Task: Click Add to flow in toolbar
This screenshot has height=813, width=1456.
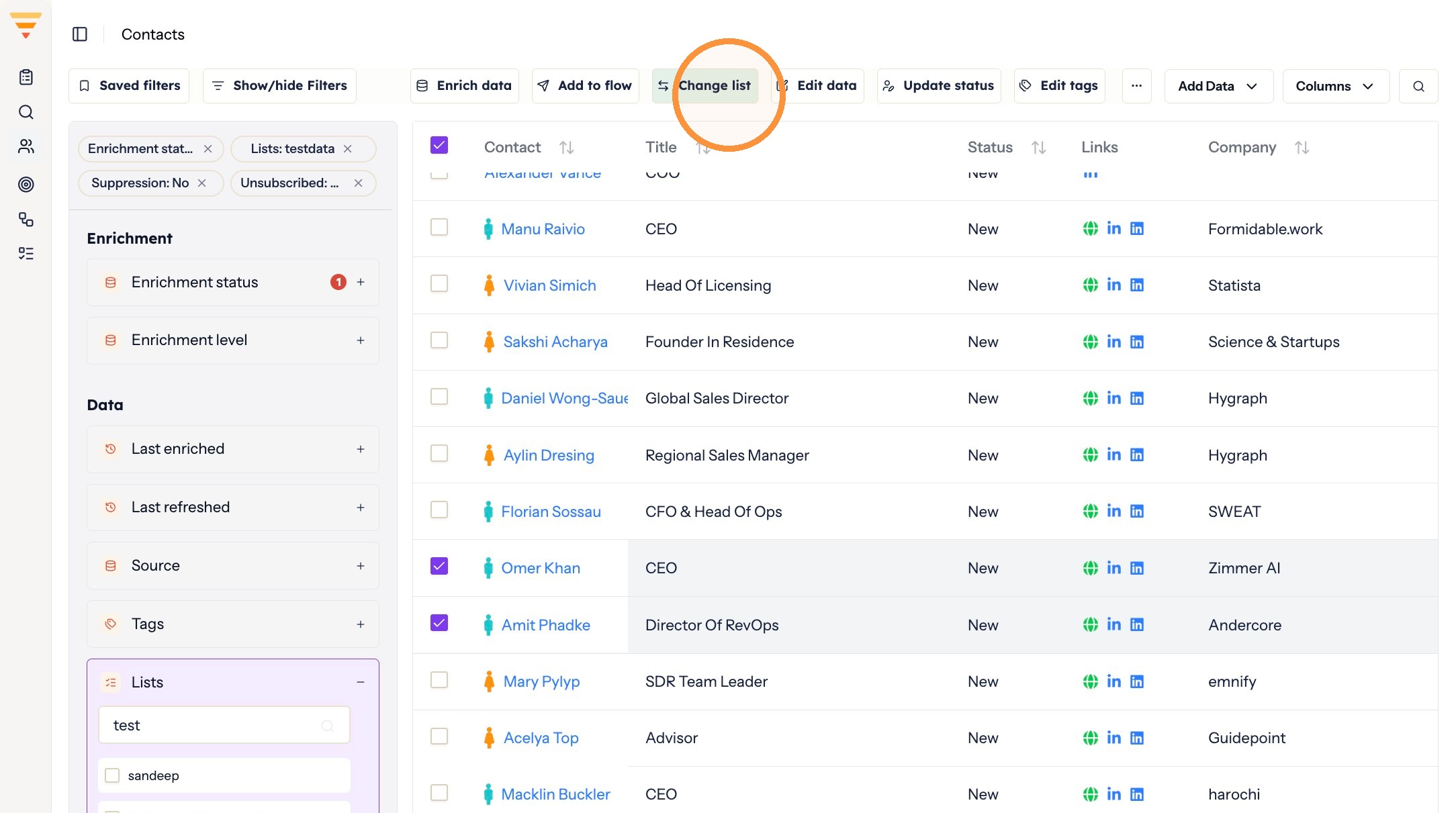Action: [585, 86]
